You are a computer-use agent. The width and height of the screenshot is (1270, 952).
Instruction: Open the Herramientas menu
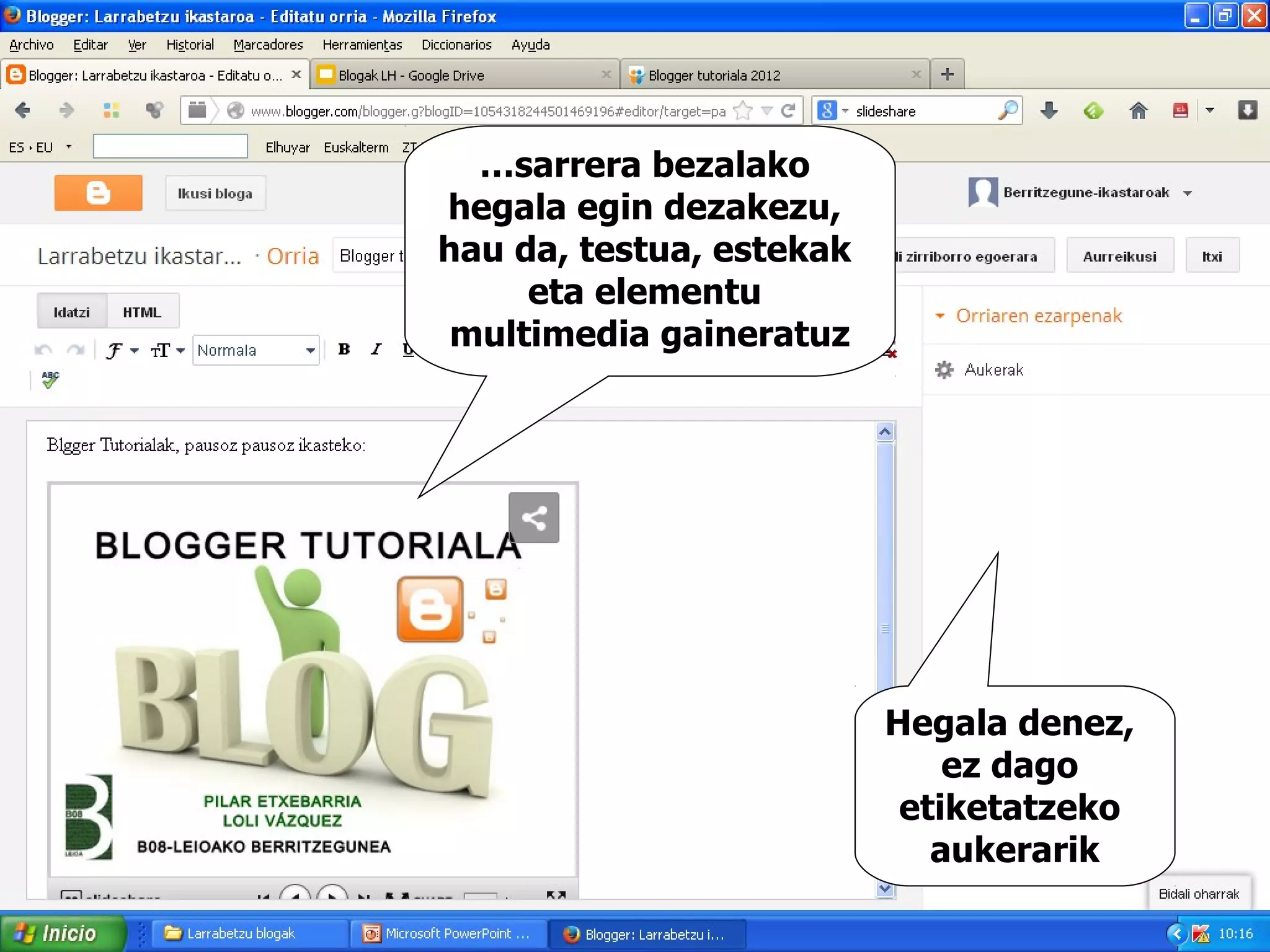coord(362,45)
